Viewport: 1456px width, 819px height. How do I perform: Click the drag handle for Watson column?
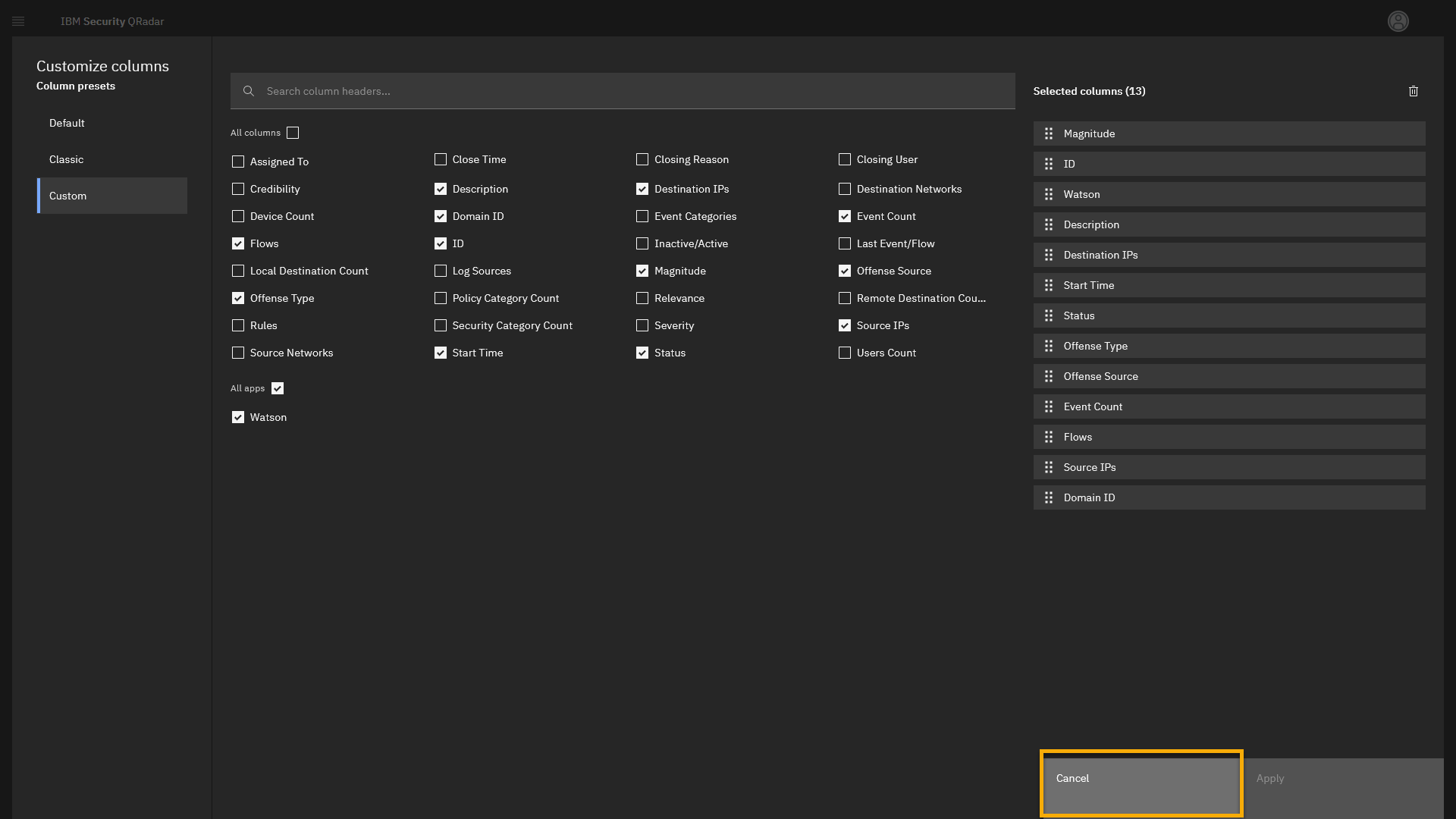point(1049,194)
